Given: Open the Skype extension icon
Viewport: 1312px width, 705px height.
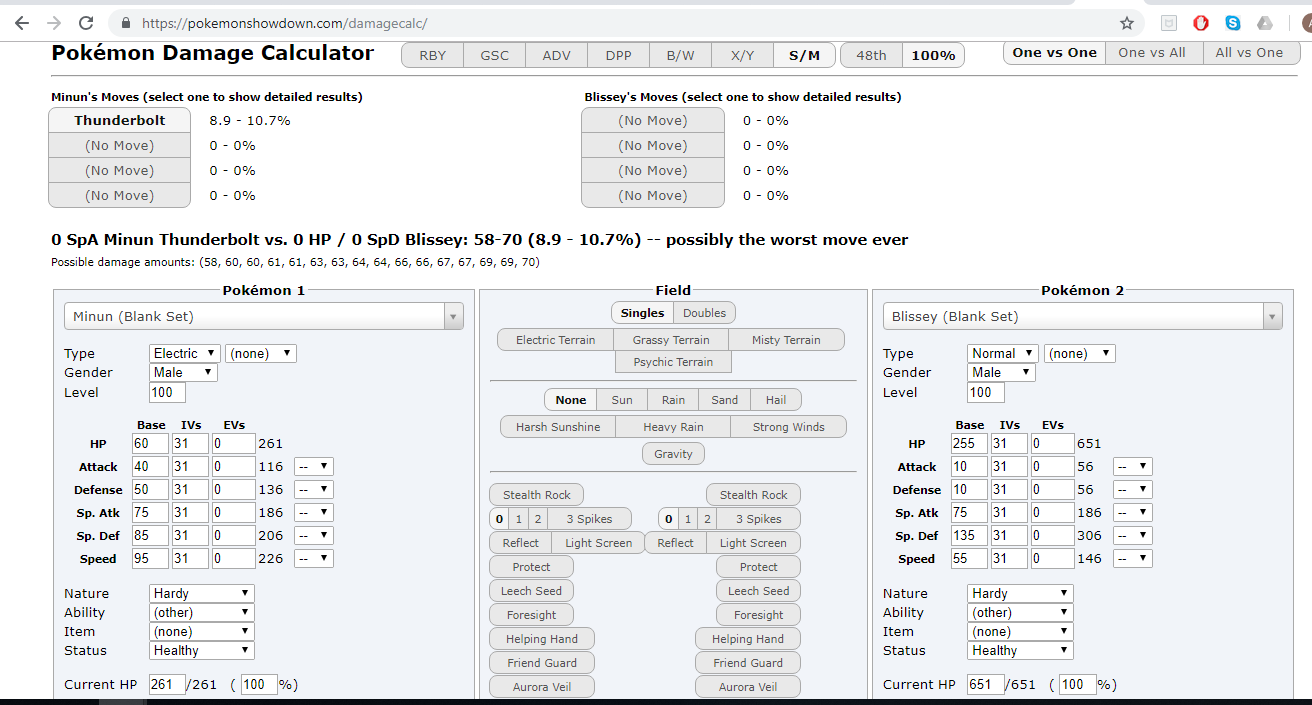Looking at the screenshot, I should (1233, 22).
